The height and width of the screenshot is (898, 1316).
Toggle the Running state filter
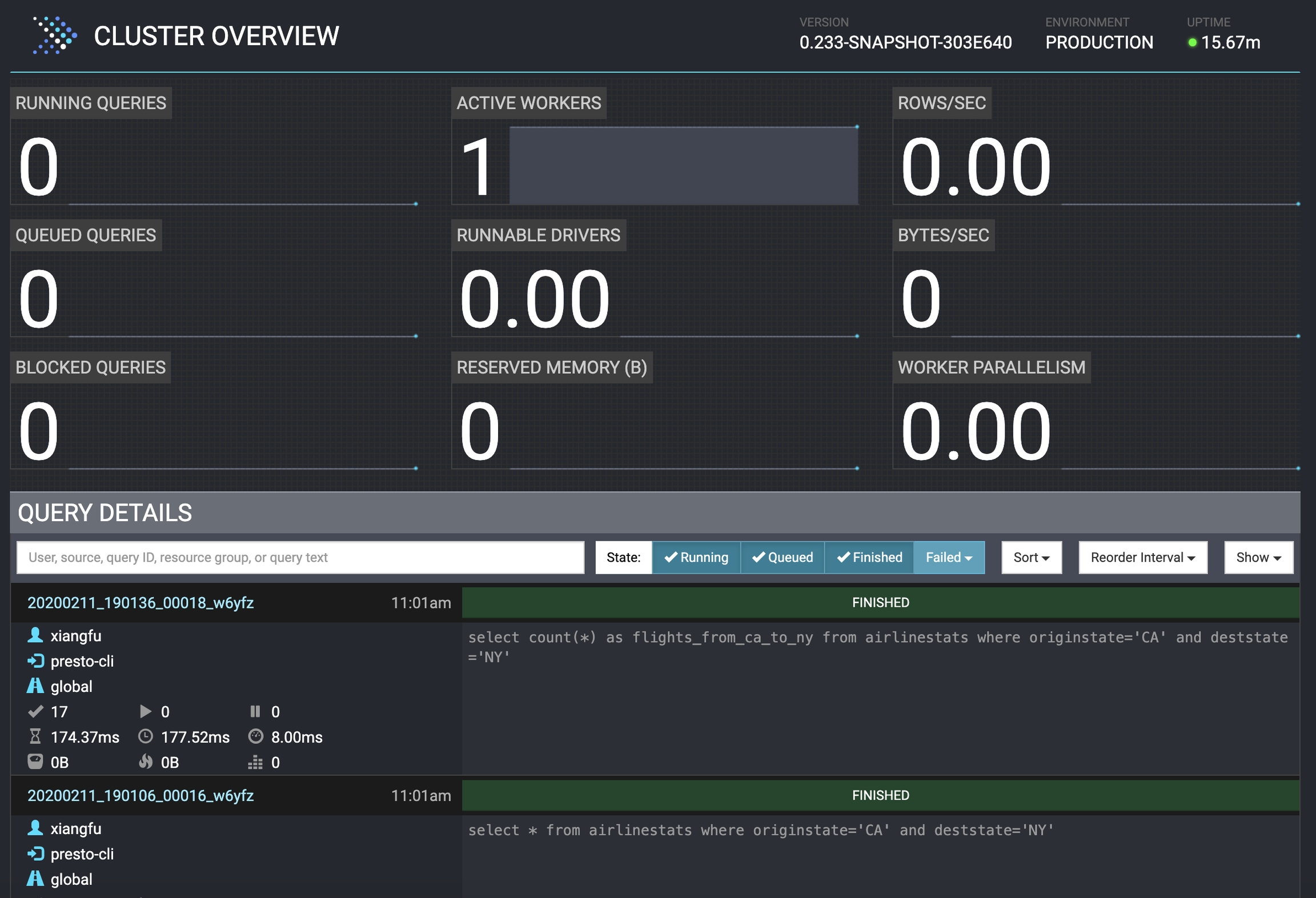click(x=696, y=557)
